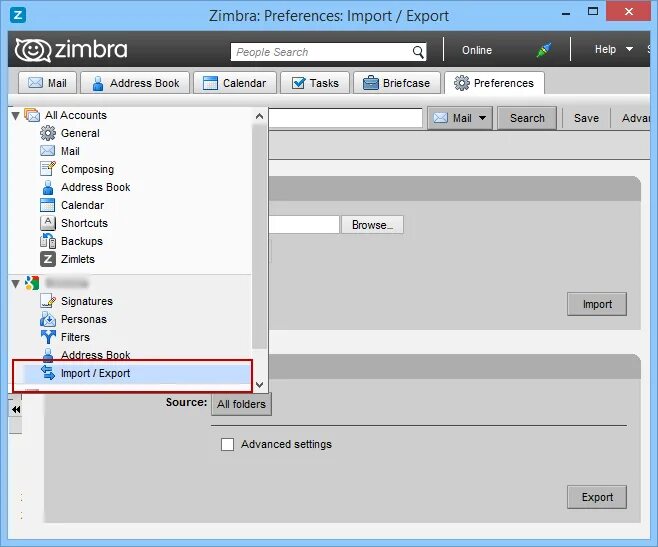Click the Import button

tap(597, 304)
